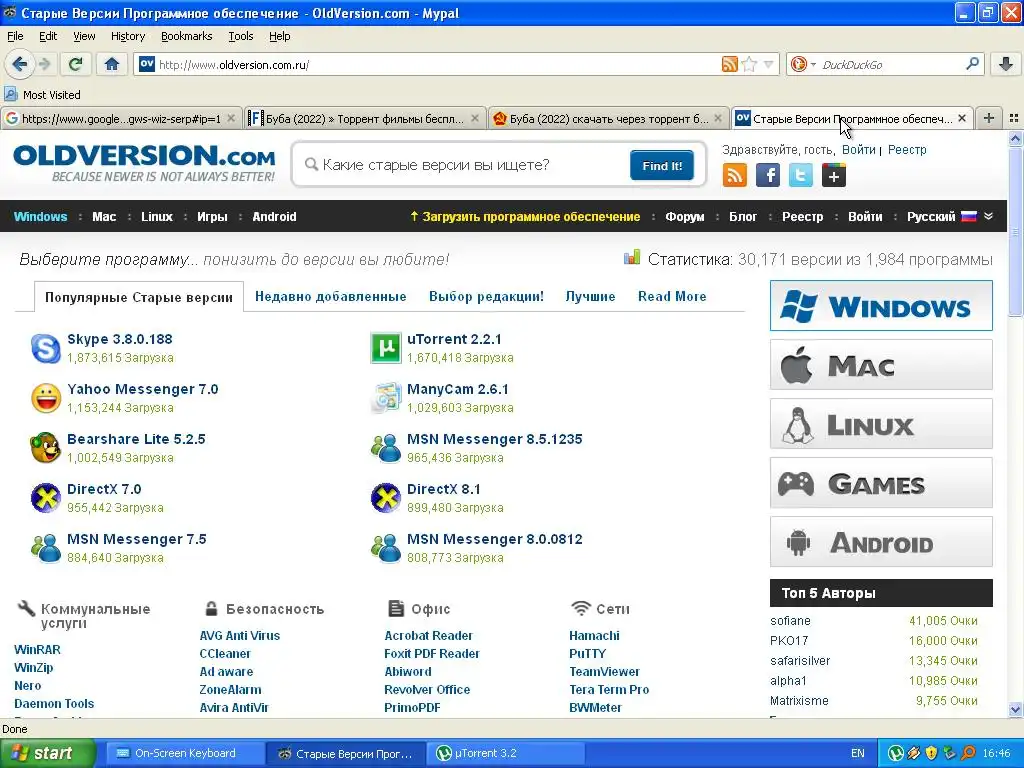Open the browser home page icon
The height and width of the screenshot is (768, 1024).
coord(112,64)
